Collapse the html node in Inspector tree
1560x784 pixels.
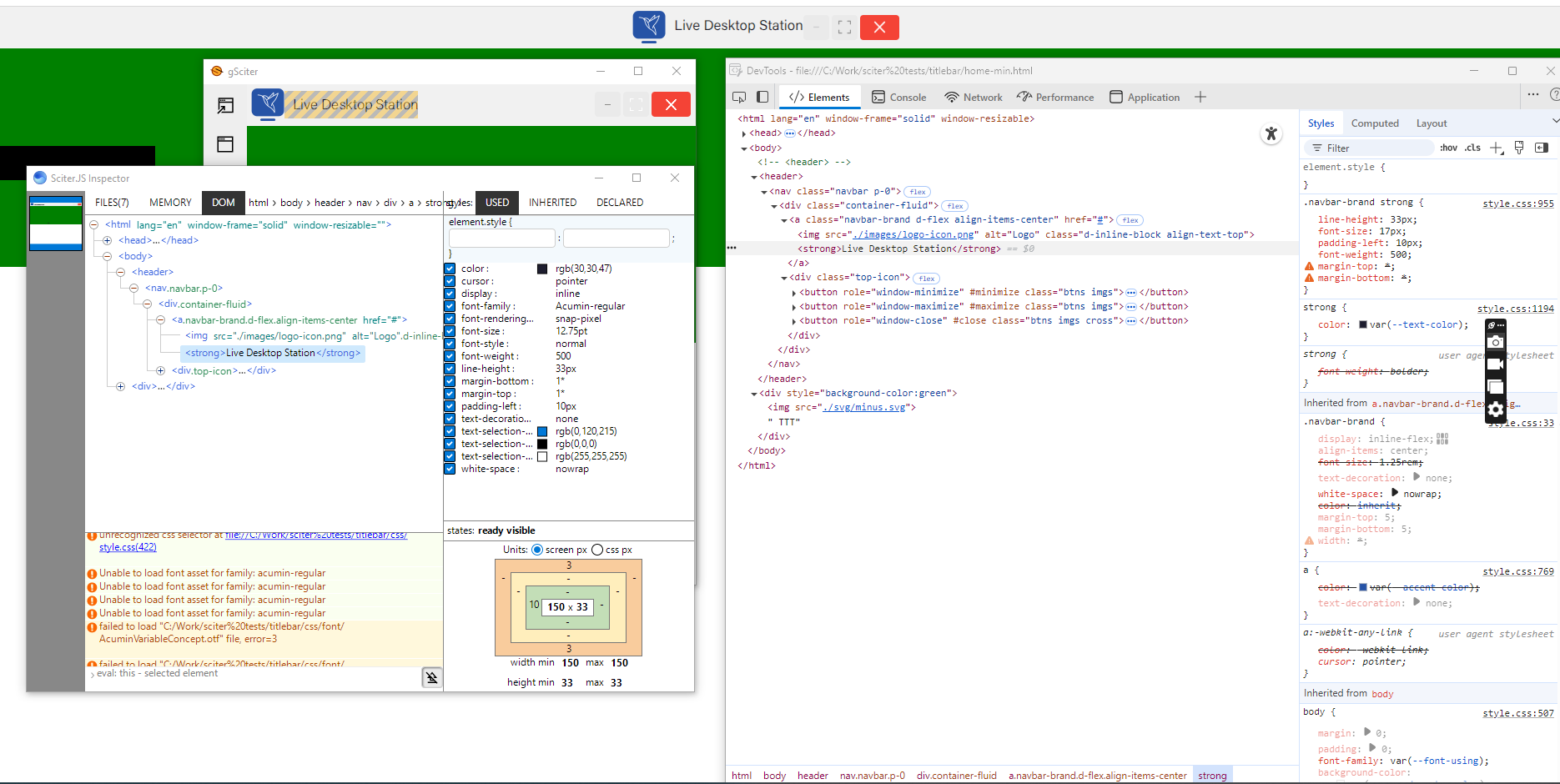[x=94, y=225]
